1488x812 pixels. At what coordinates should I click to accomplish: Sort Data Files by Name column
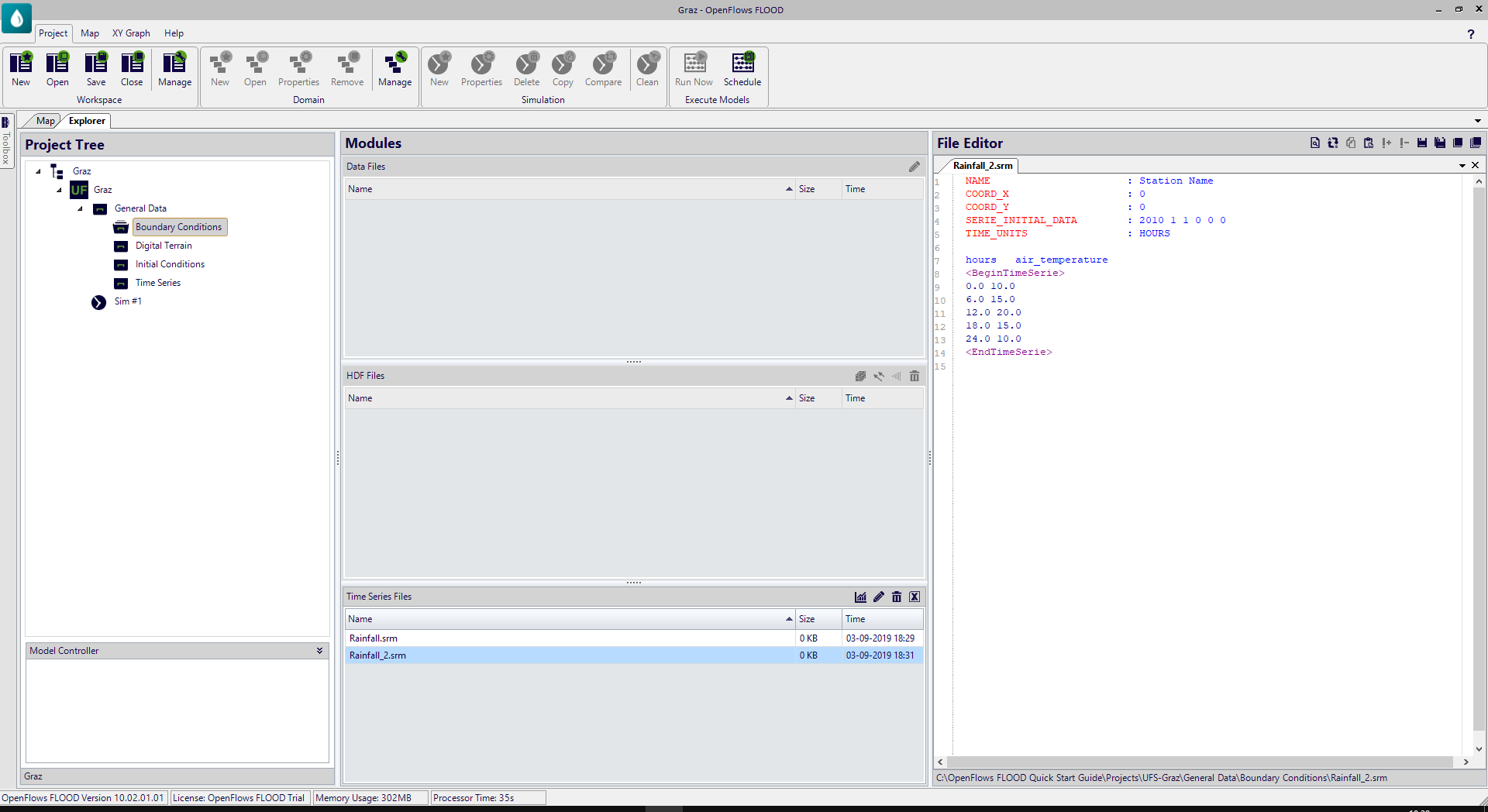pyautogui.click(x=570, y=189)
